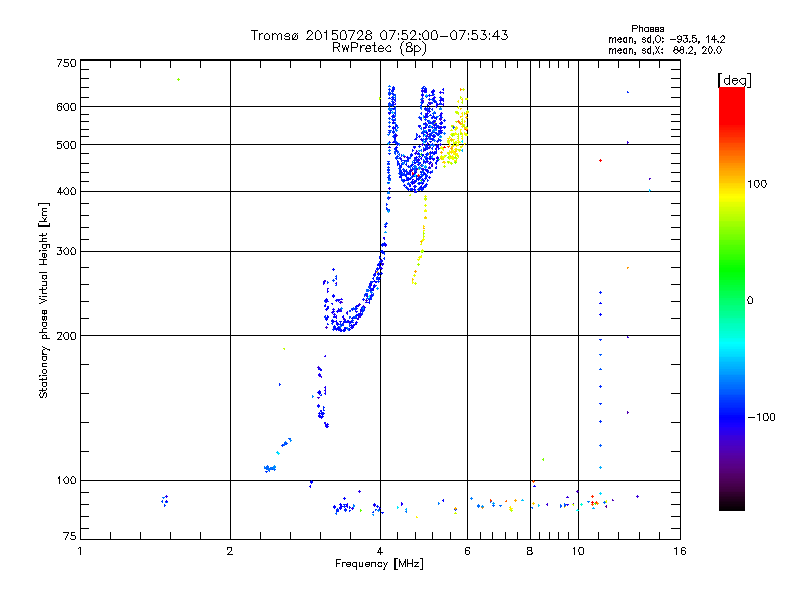
Task: Select the 'mean, sd,X: 88.2, 20.0' statistics line
Action: (x=665, y=51)
